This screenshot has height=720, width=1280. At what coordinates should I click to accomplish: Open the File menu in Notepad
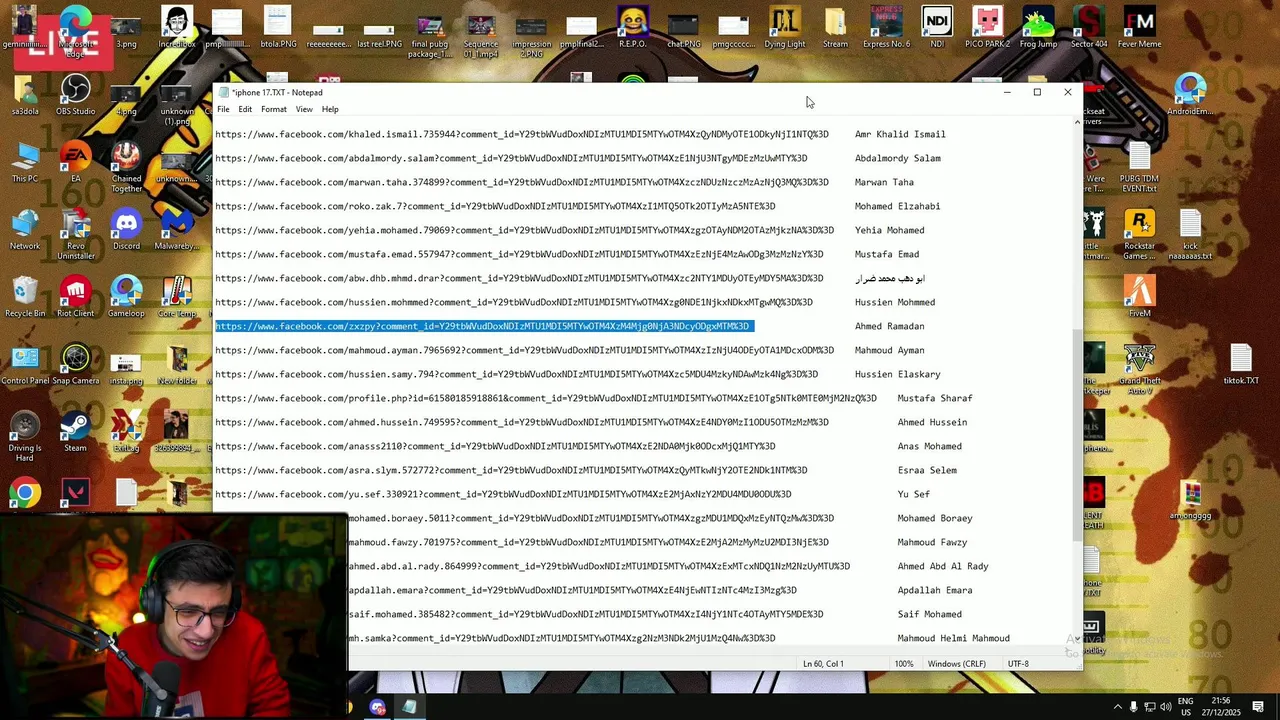pos(223,109)
